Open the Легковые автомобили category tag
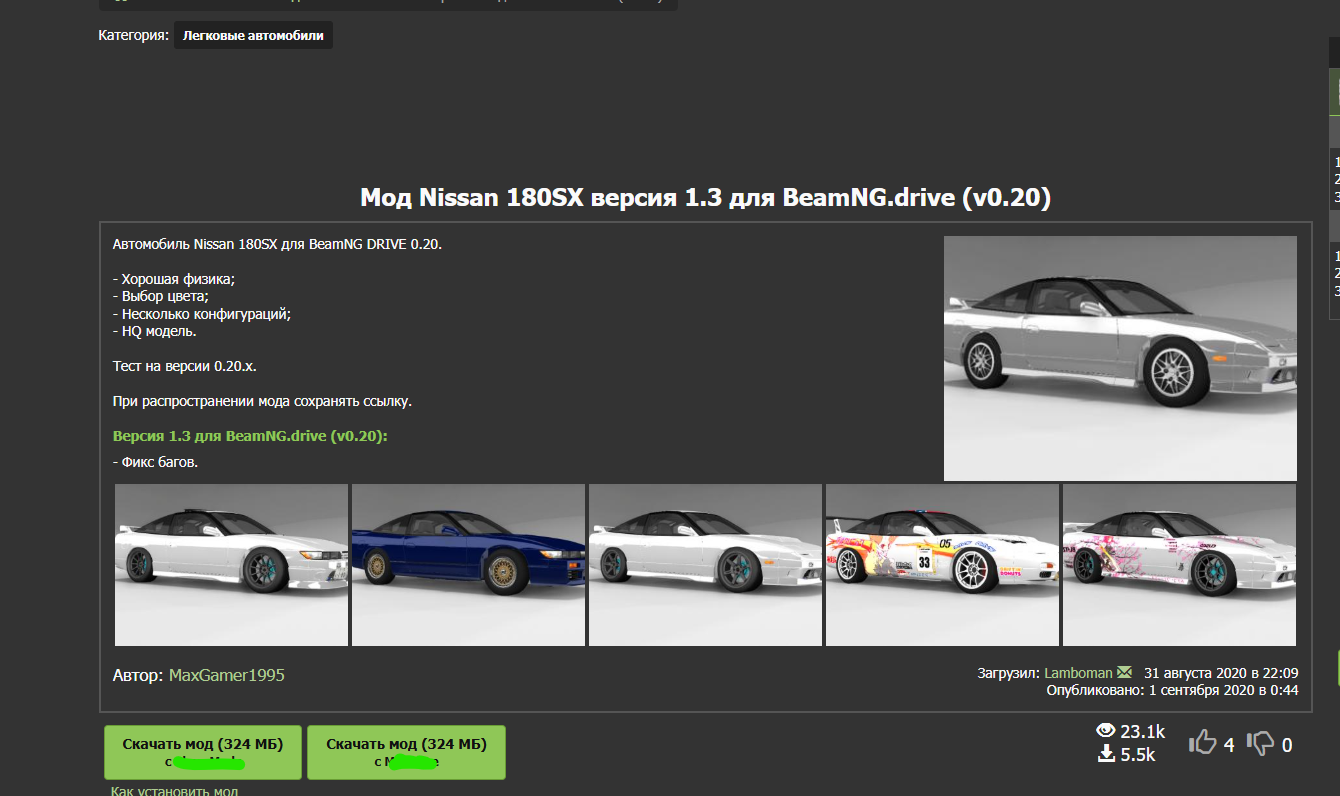The height and width of the screenshot is (796, 1340). pyautogui.click(x=253, y=36)
